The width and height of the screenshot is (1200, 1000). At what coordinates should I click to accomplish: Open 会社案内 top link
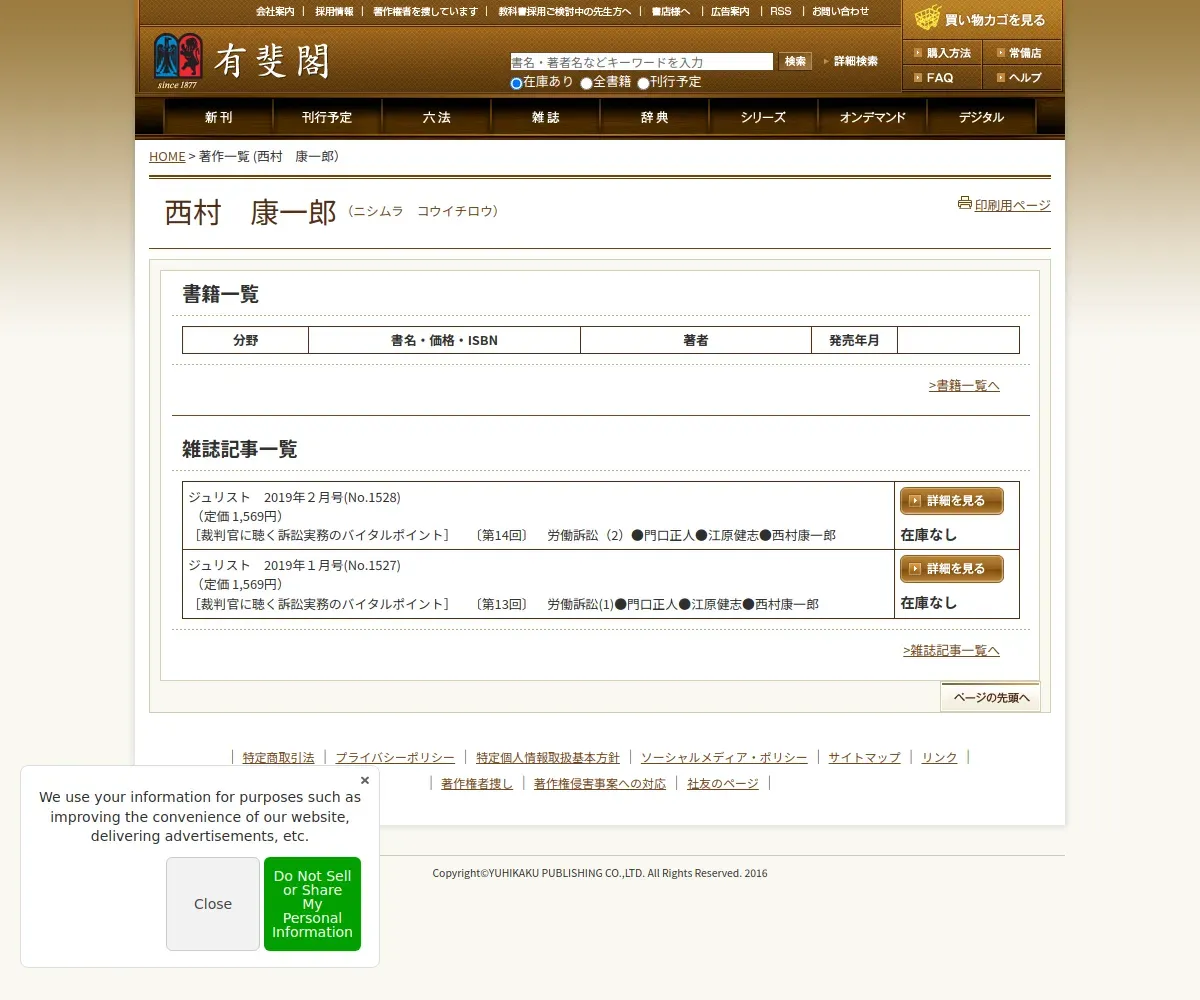point(275,11)
